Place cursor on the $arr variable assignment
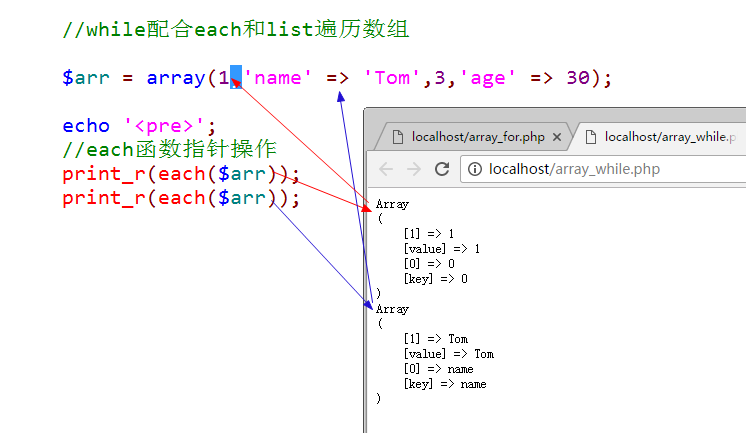This screenshot has height=433, width=746. [x=84, y=77]
